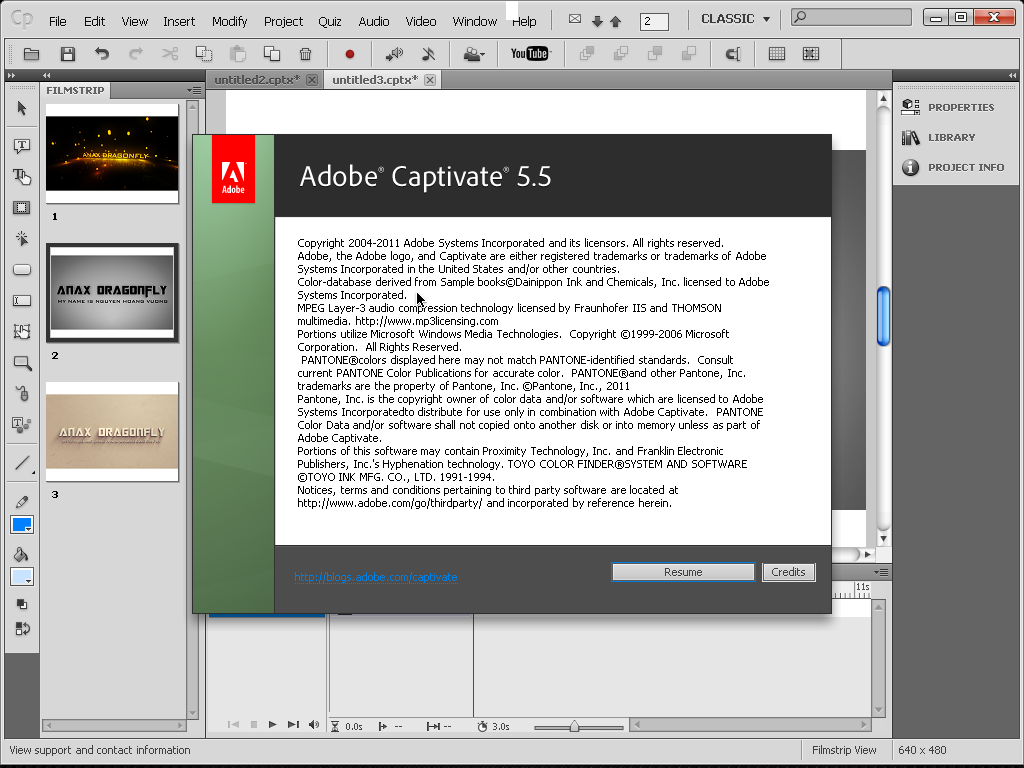Collapse the Filmstrip panel arrows

tap(46, 76)
